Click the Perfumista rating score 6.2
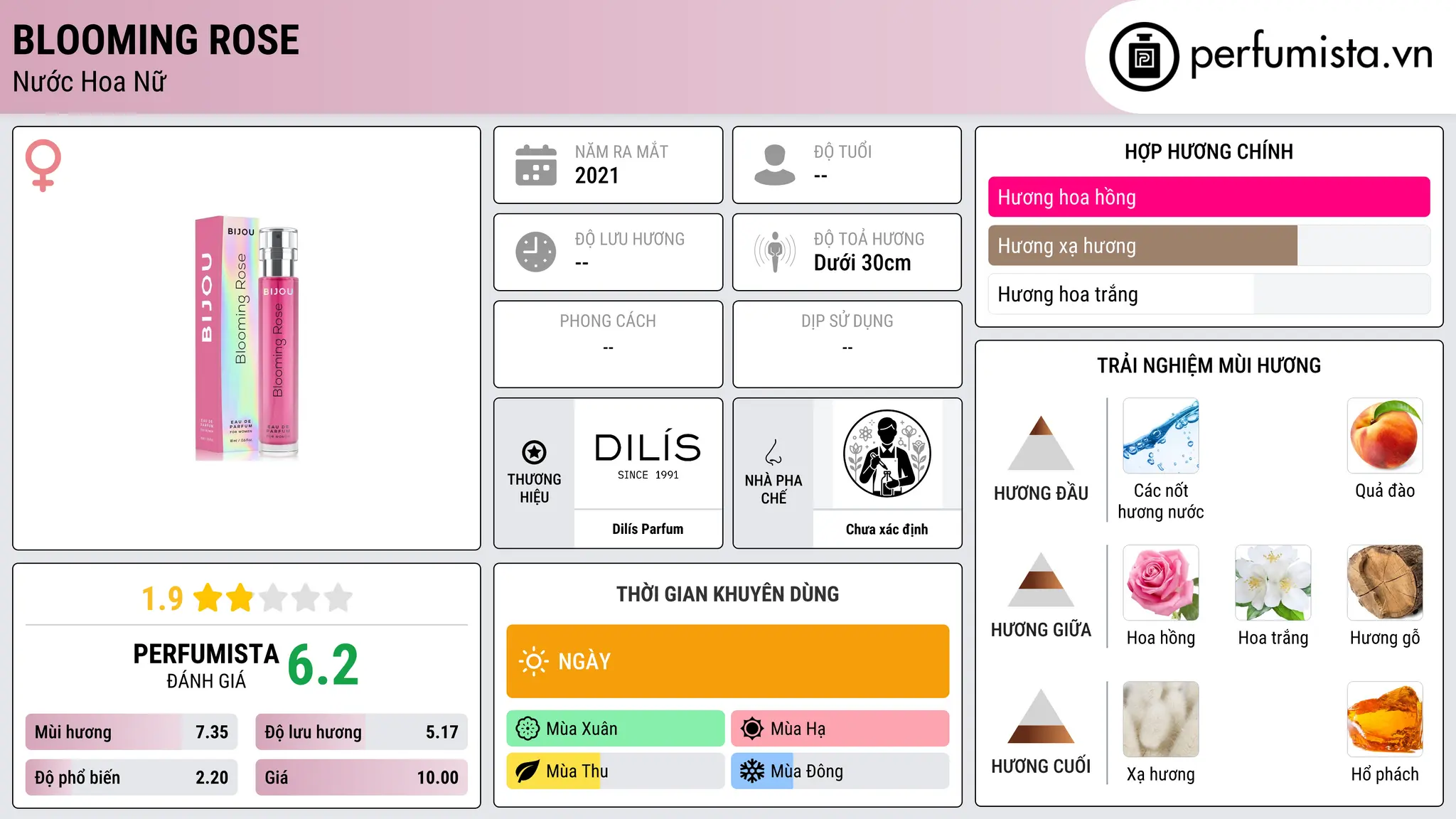1456x819 pixels. tap(323, 665)
